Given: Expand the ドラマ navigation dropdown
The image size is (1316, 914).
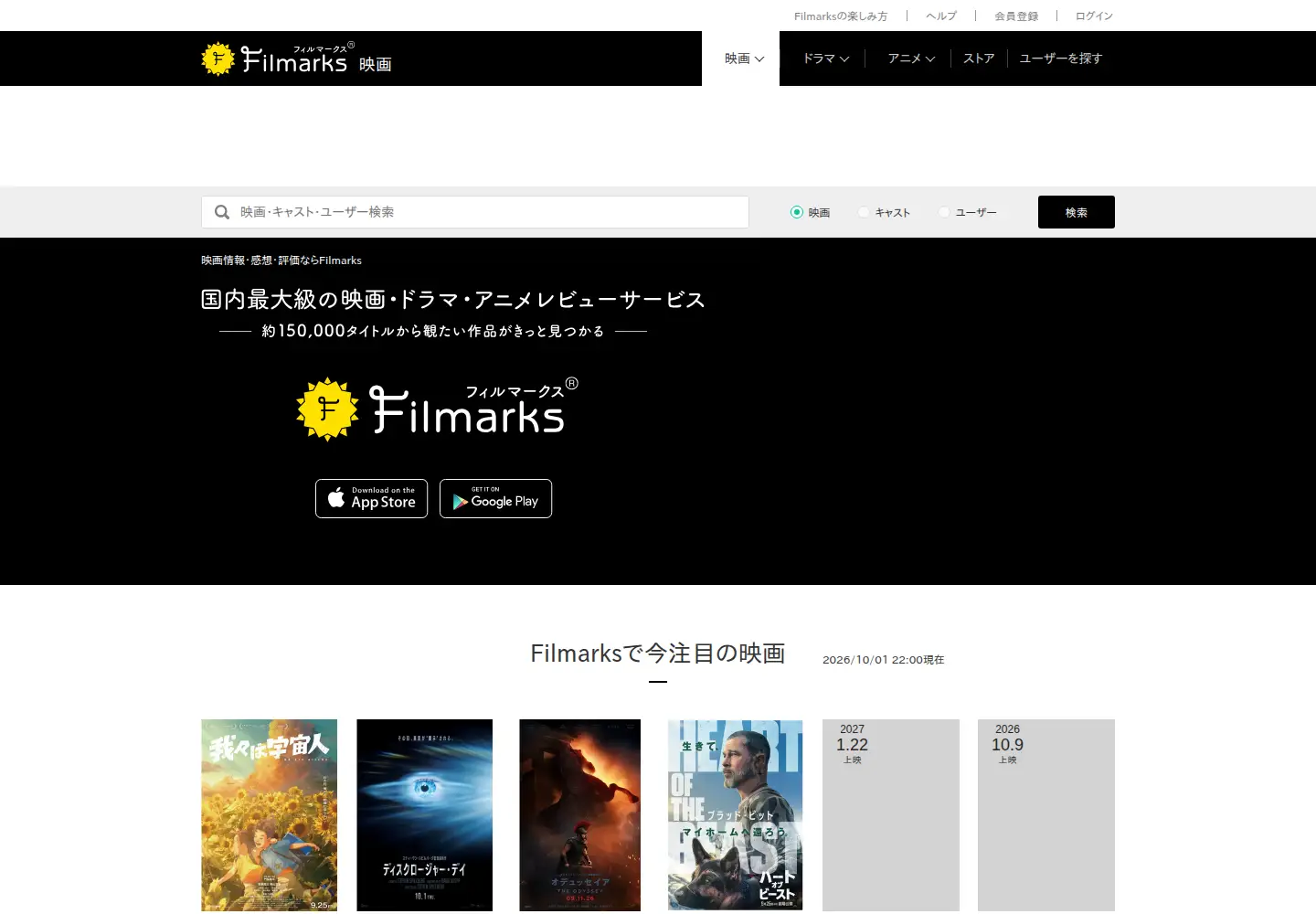Looking at the screenshot, I should (x=826, y=58).
